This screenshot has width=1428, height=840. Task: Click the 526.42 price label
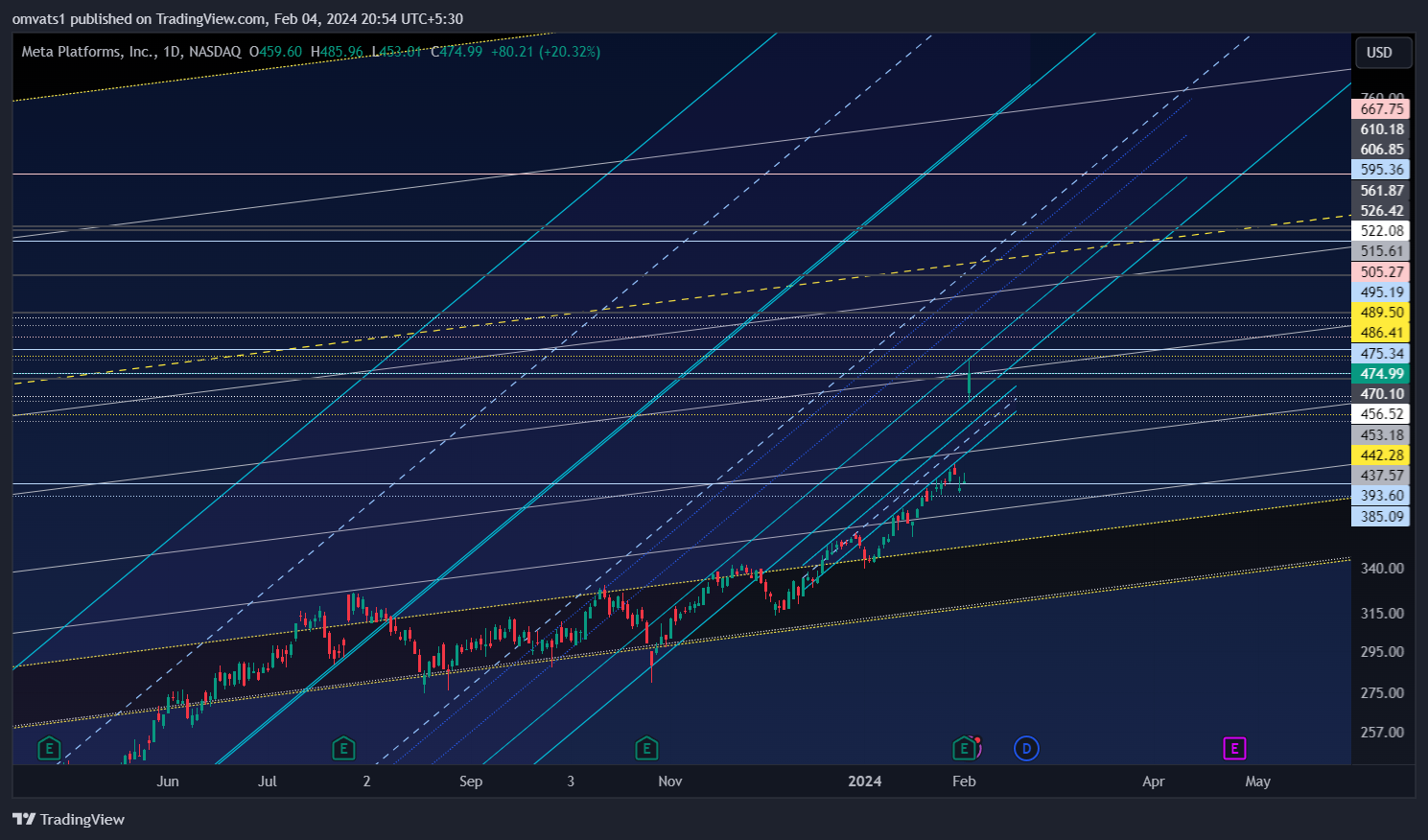click(1381, 211)
